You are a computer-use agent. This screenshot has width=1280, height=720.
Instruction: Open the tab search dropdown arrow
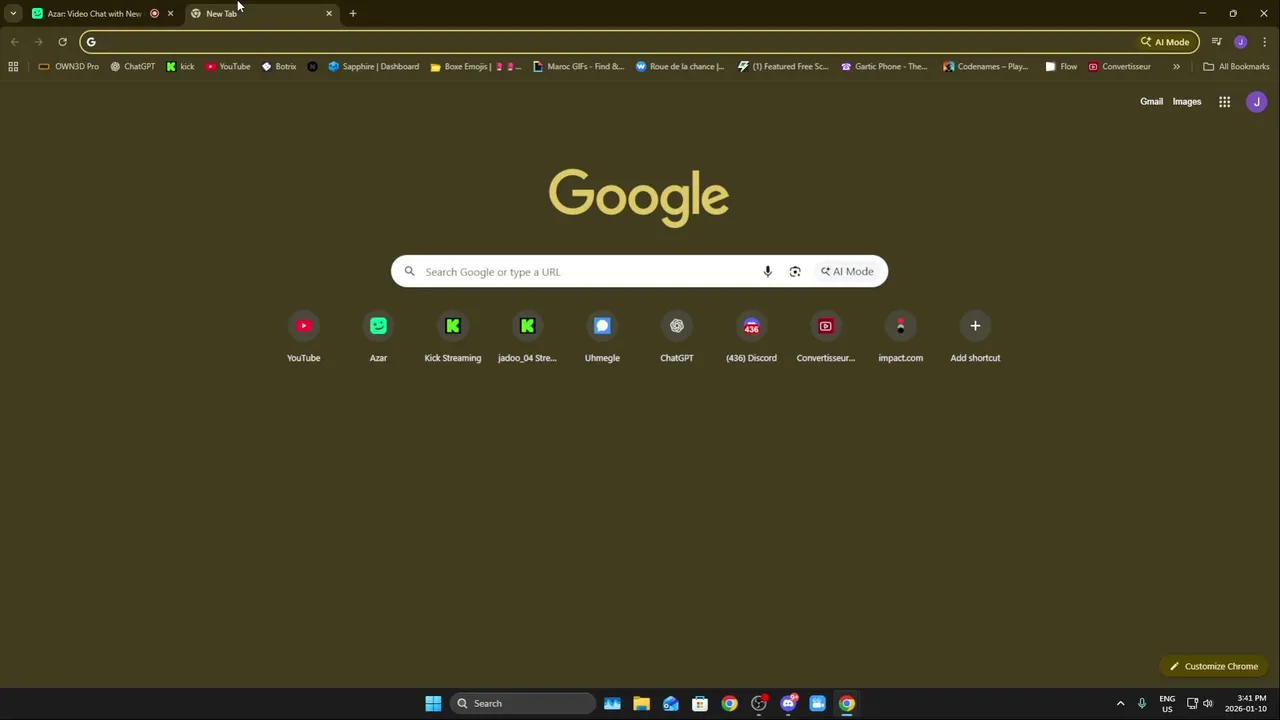[x=13, y=14]
